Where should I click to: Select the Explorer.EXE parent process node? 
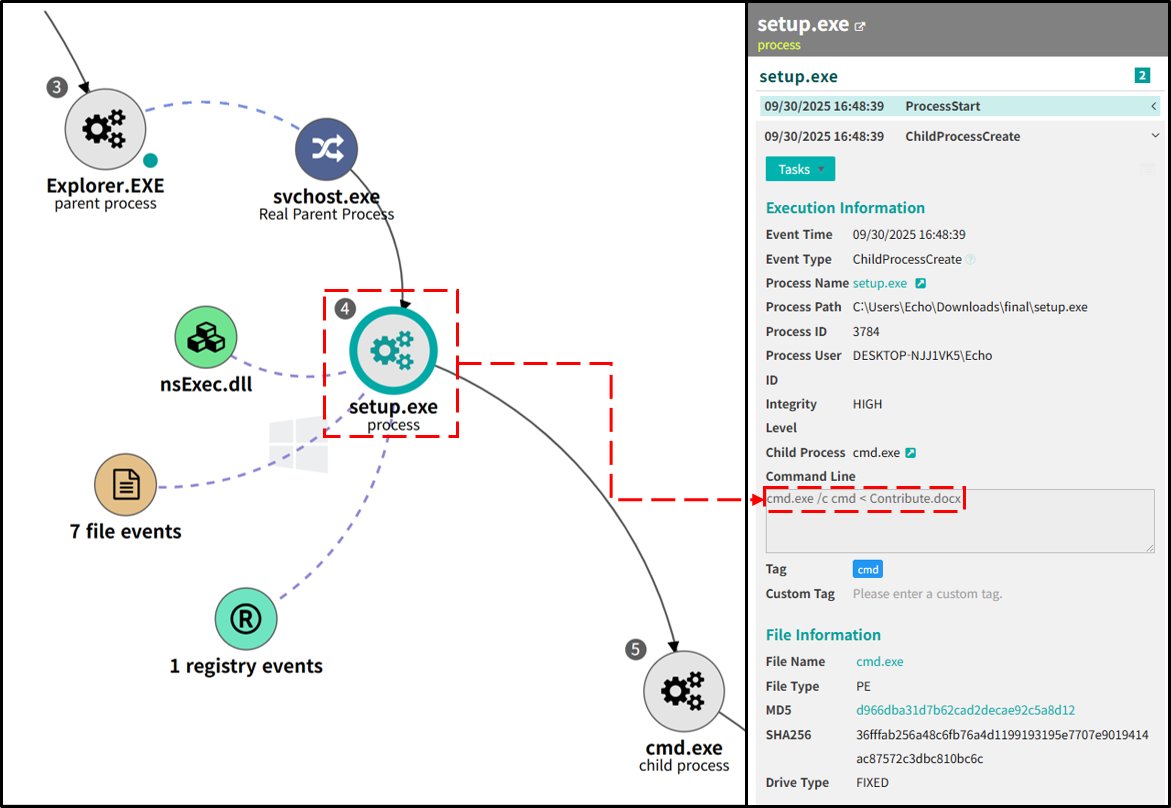pos(105,129)
